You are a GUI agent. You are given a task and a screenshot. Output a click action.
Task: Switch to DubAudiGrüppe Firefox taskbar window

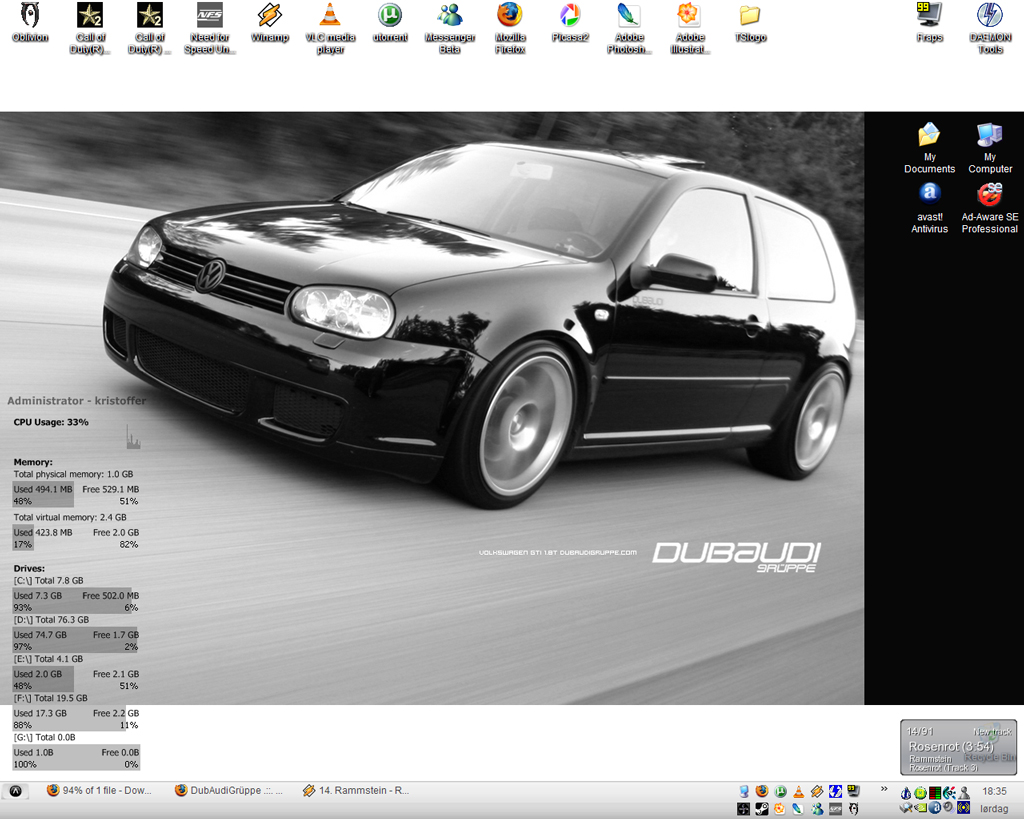tap(229, 790)
